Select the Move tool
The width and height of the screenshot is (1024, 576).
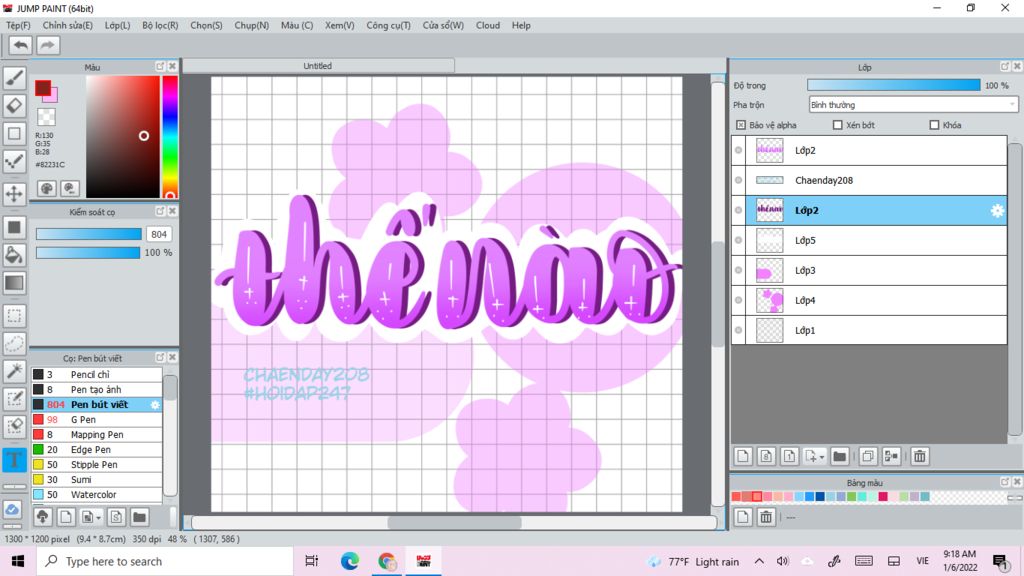click(x=14, y=194)
